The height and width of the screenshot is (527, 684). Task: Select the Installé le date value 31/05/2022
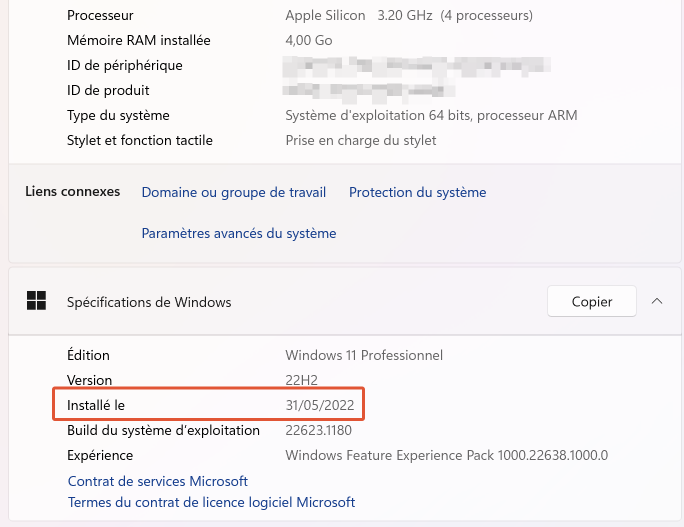(x=320, y=405)
